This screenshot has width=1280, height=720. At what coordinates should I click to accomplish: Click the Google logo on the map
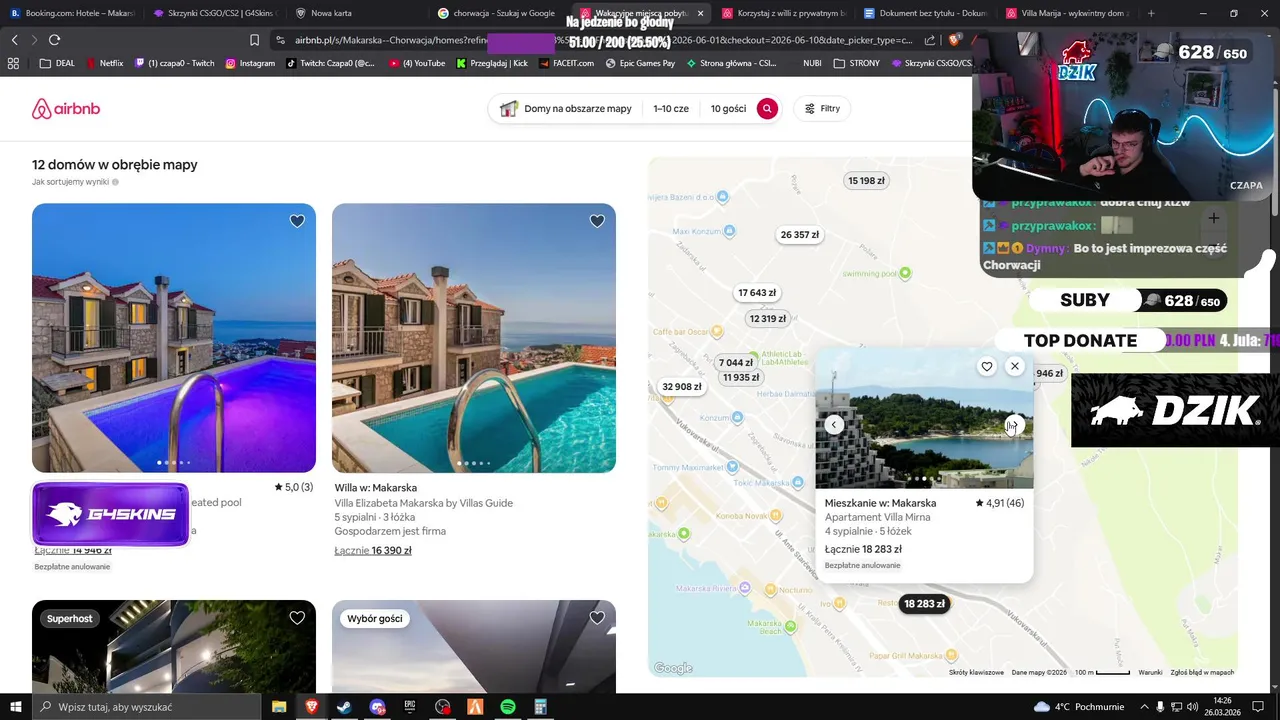click(673, 668)
